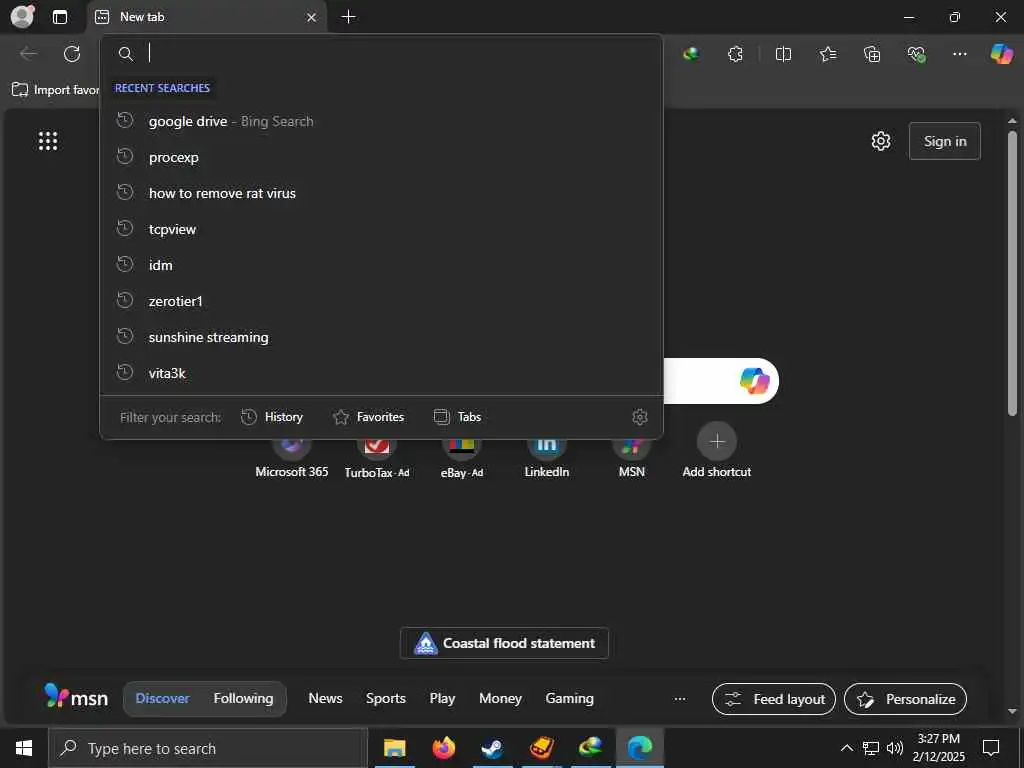Click Copilot icon in page search box
Viewport: 1024px width, 768px height.
pos(754,381)
